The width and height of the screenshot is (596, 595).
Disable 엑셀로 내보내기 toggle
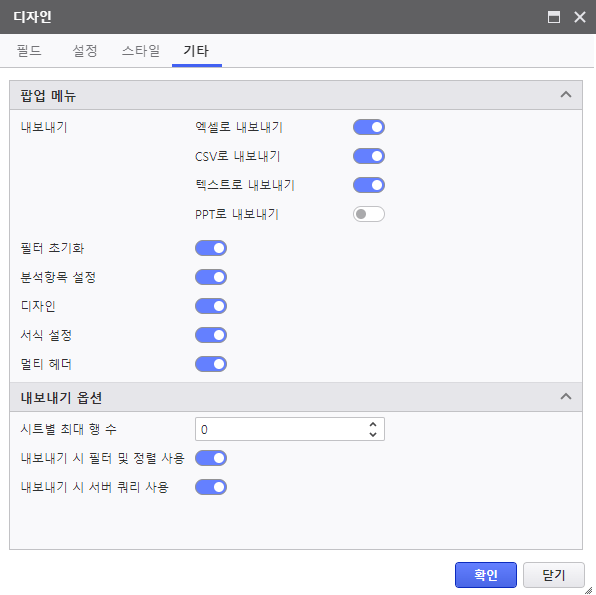click(369, 127)
